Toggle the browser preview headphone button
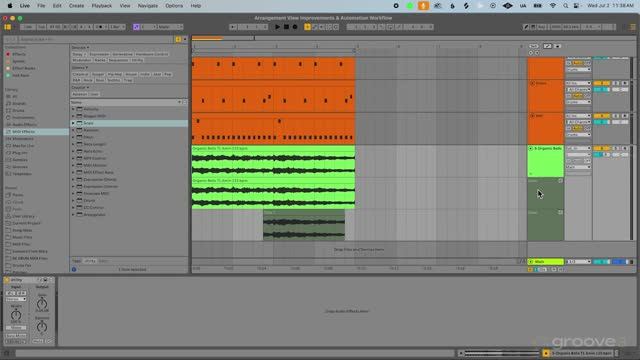The height and width of the screenshot is (360, 640). [x=74, y=269]
